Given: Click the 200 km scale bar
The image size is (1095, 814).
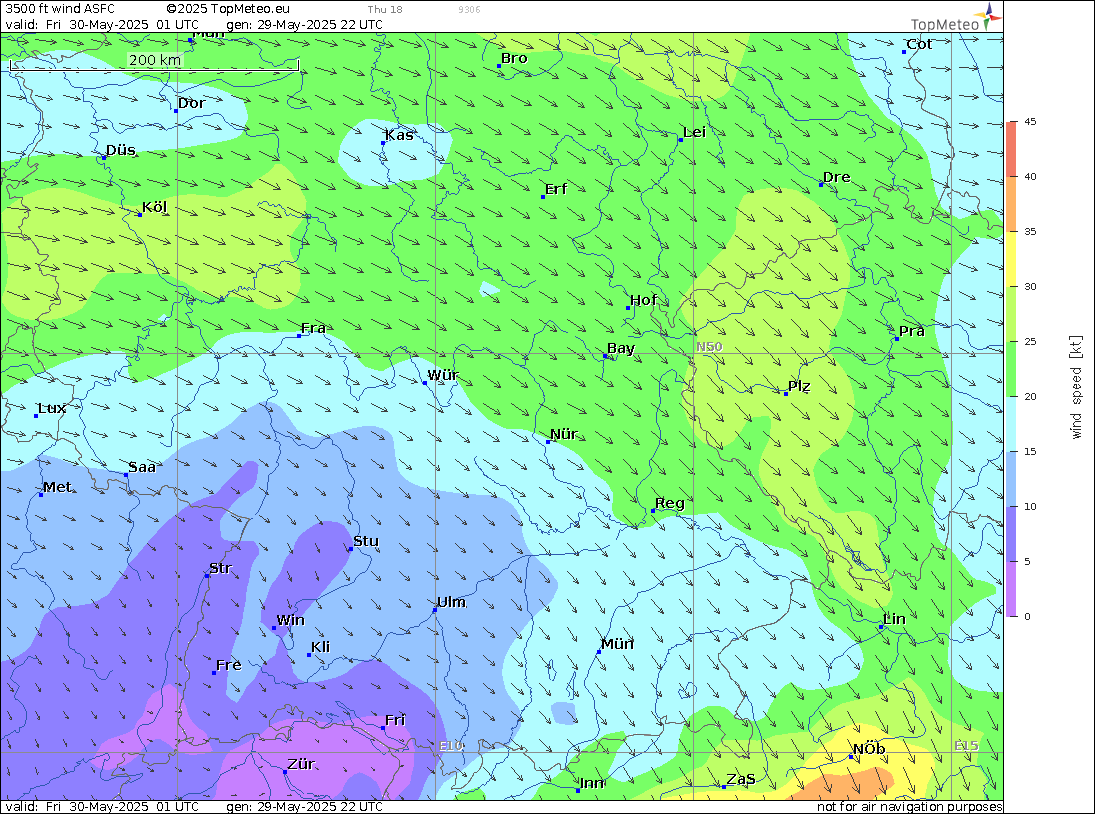Looking at the screenshot, I should (x=154, y=63).
